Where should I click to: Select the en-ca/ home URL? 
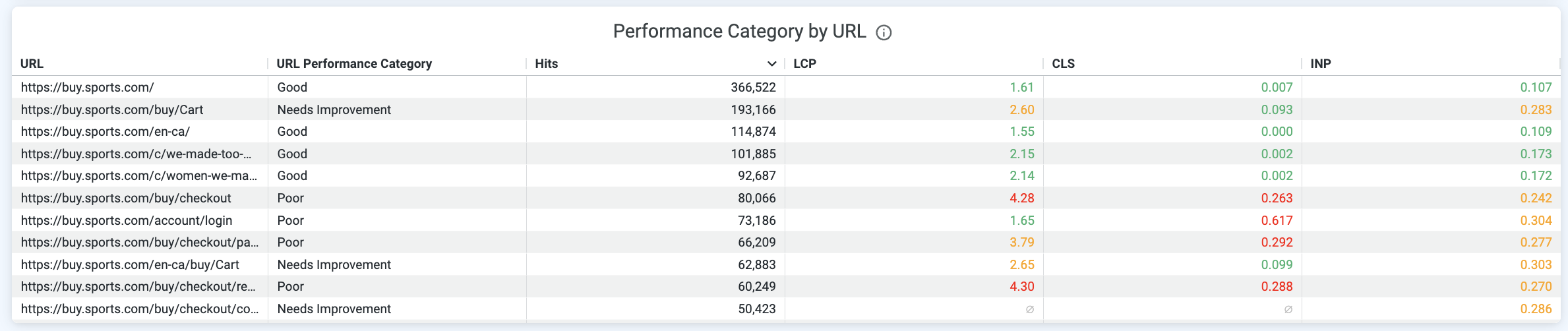(x=106, y=131)
